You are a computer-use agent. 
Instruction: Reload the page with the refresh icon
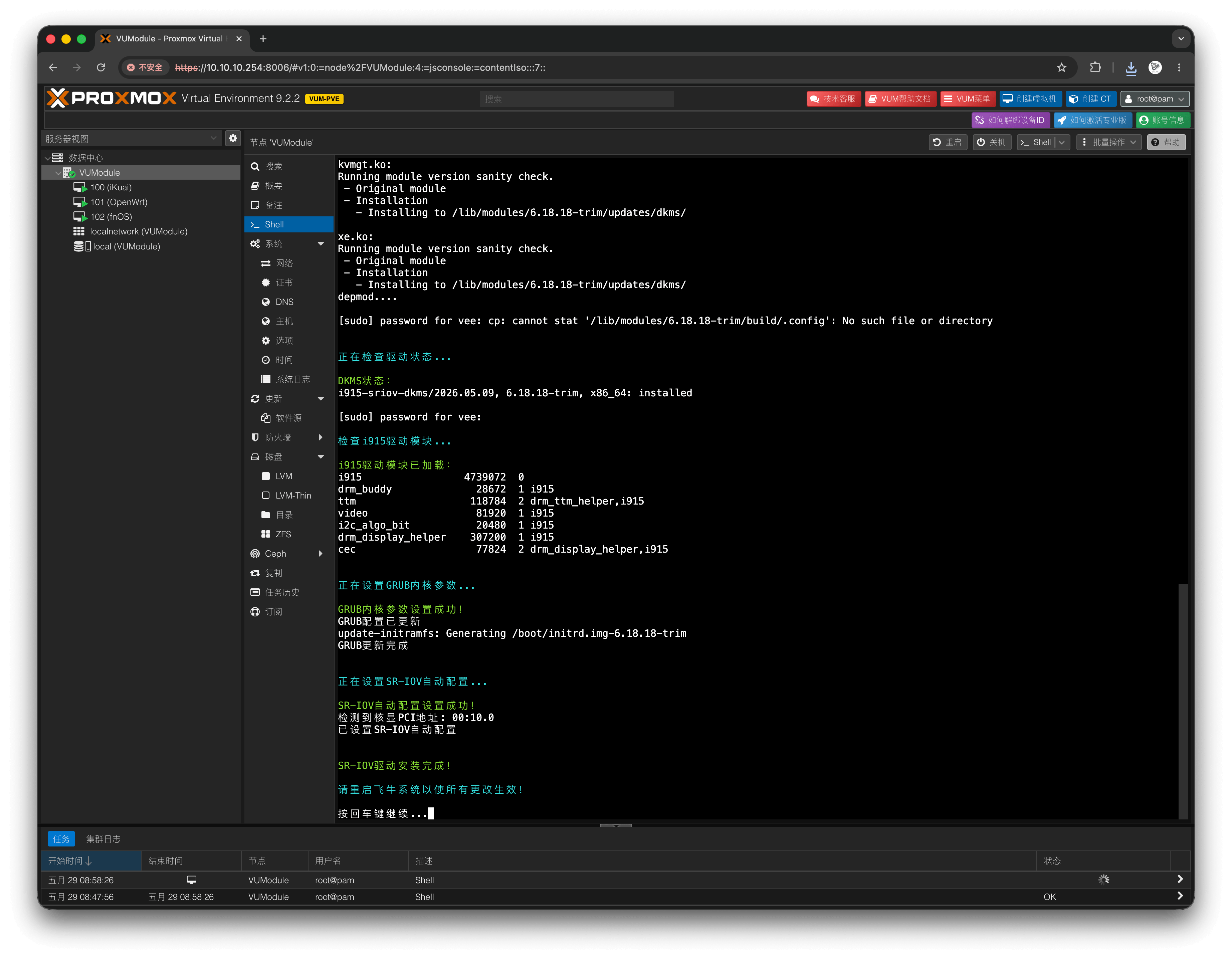[101, 68]
